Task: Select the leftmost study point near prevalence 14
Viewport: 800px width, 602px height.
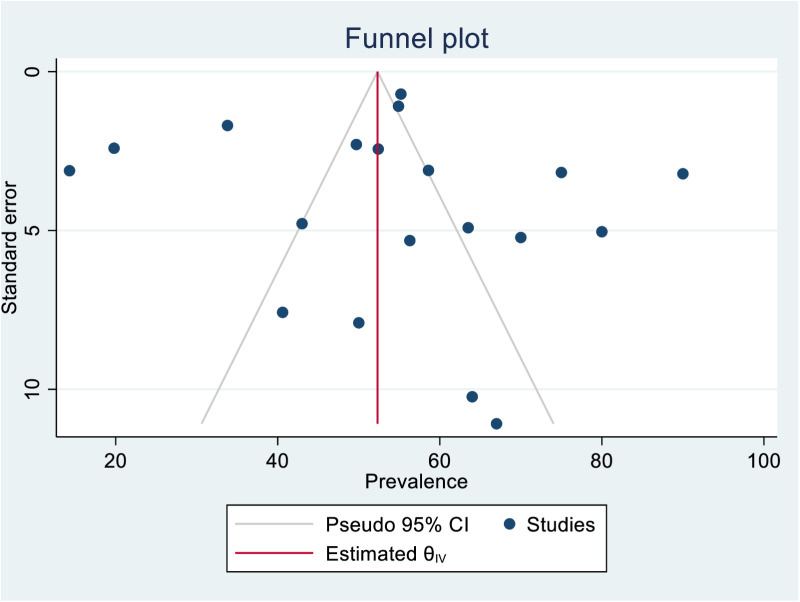Action: pyautogui.click(x=69, y=170)
